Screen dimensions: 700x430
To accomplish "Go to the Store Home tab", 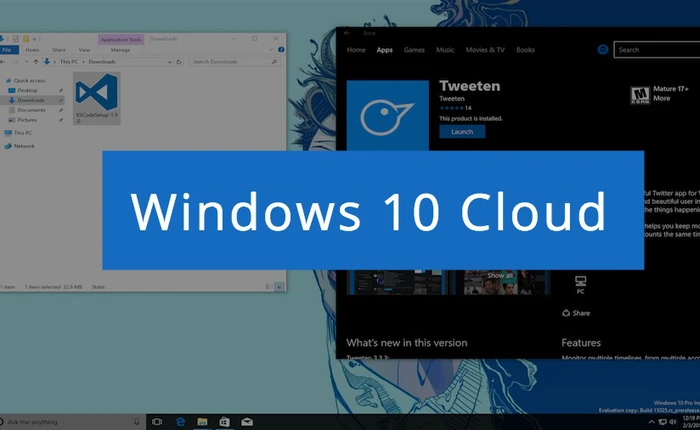I will (356, 50).
